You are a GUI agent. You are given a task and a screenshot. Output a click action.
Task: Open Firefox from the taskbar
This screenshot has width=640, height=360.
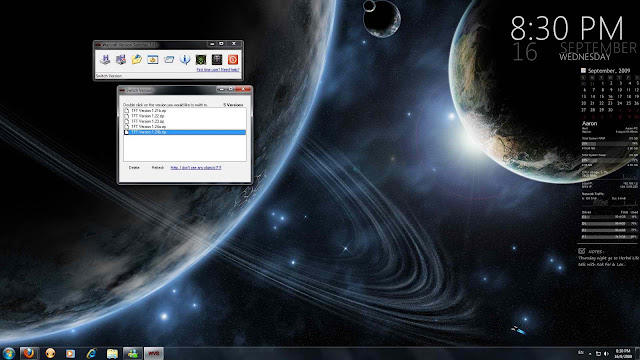29,353
